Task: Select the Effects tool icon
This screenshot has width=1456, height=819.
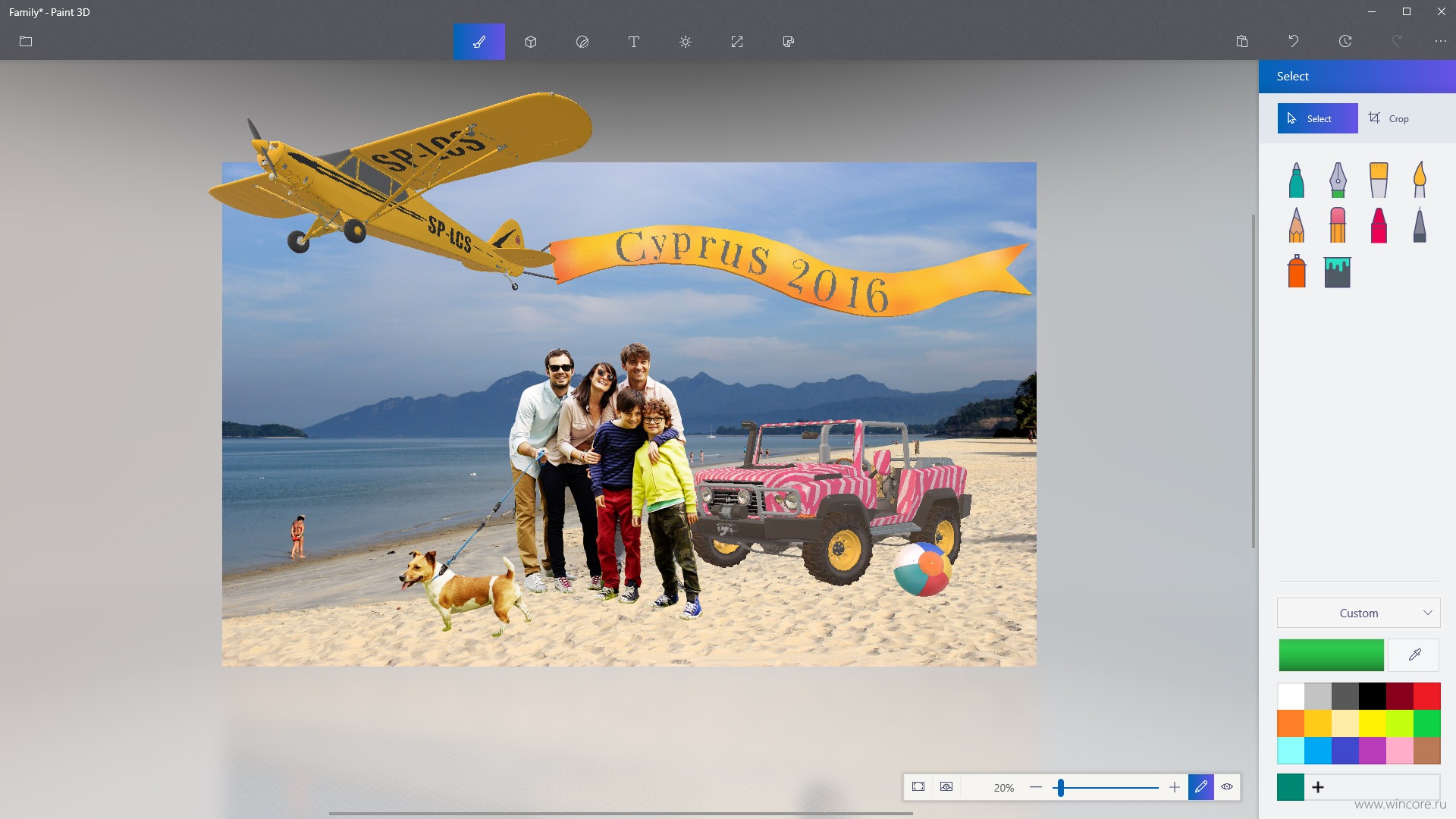Action: pyautogui.click(x=685, y=41)
